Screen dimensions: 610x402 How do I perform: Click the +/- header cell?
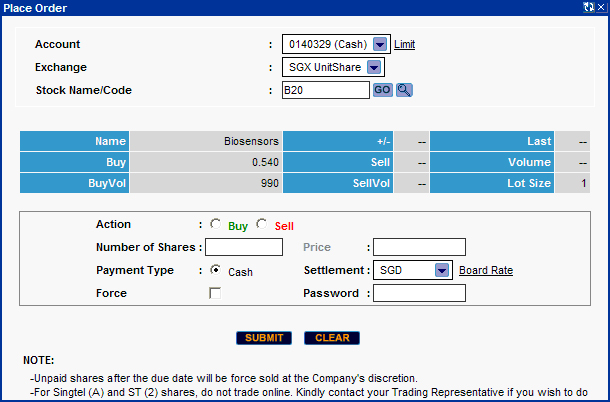pyautogui.click(x=338, y=141)
